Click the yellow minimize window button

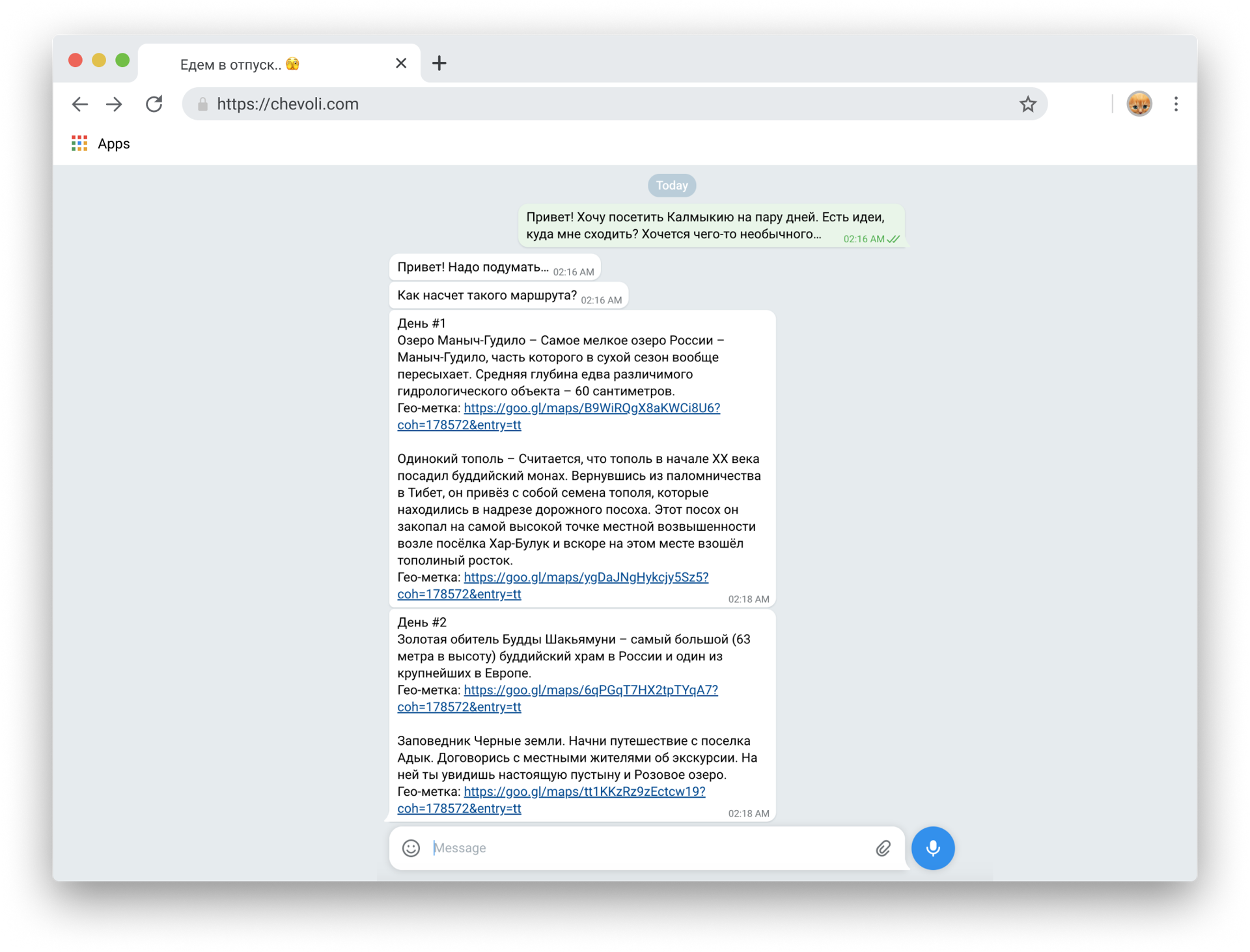pos(99,61)
